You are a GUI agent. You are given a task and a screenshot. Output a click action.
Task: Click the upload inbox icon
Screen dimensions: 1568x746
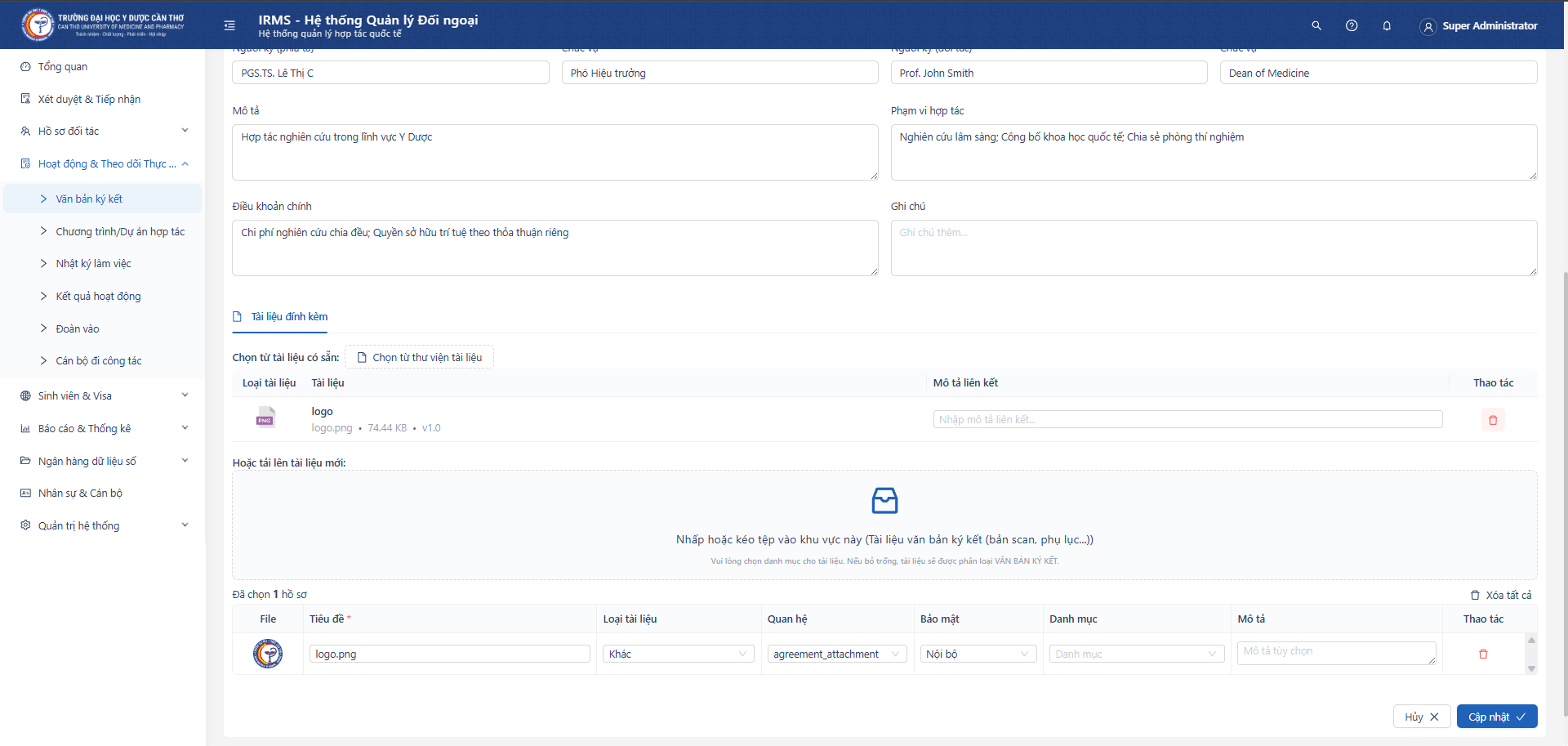point(884,500)
